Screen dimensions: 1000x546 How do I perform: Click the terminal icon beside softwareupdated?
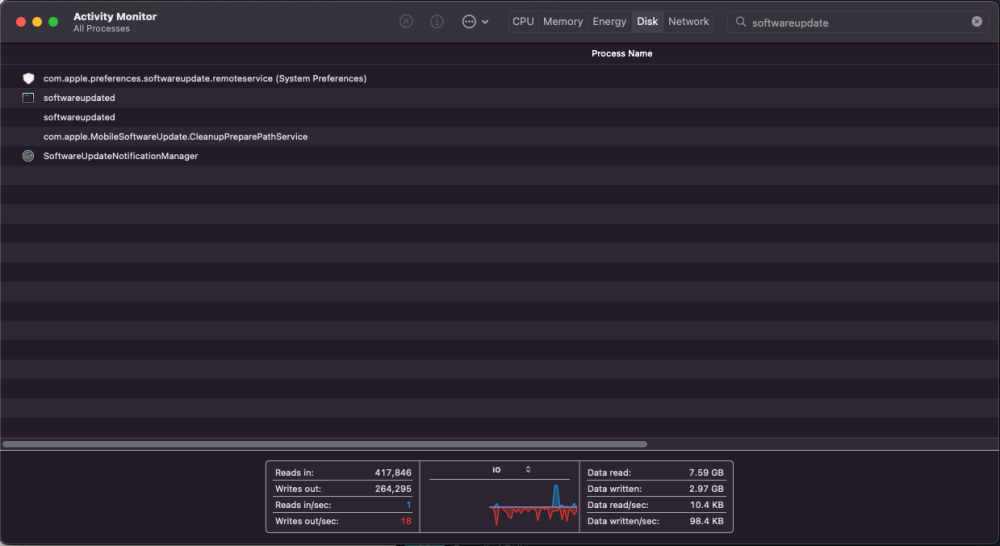pos(28,98)
